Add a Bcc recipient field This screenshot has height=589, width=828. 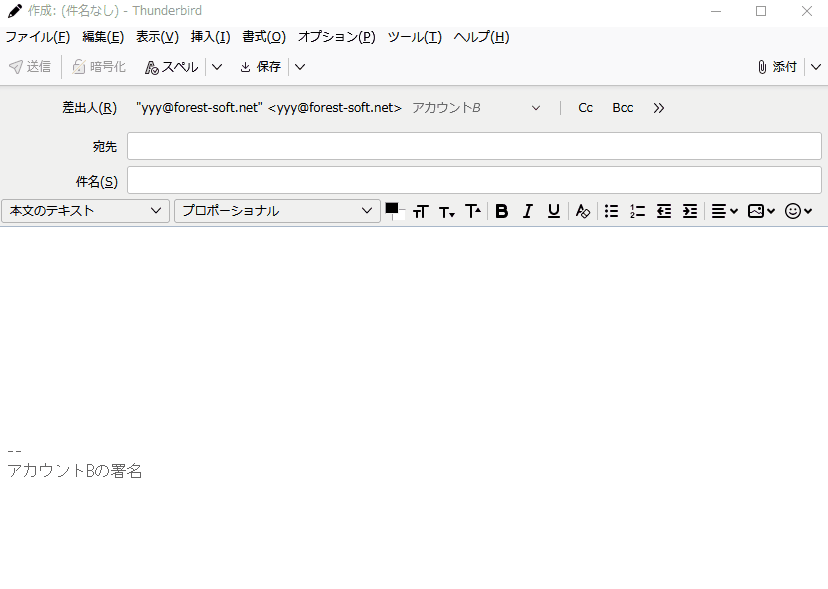point(622,107)
